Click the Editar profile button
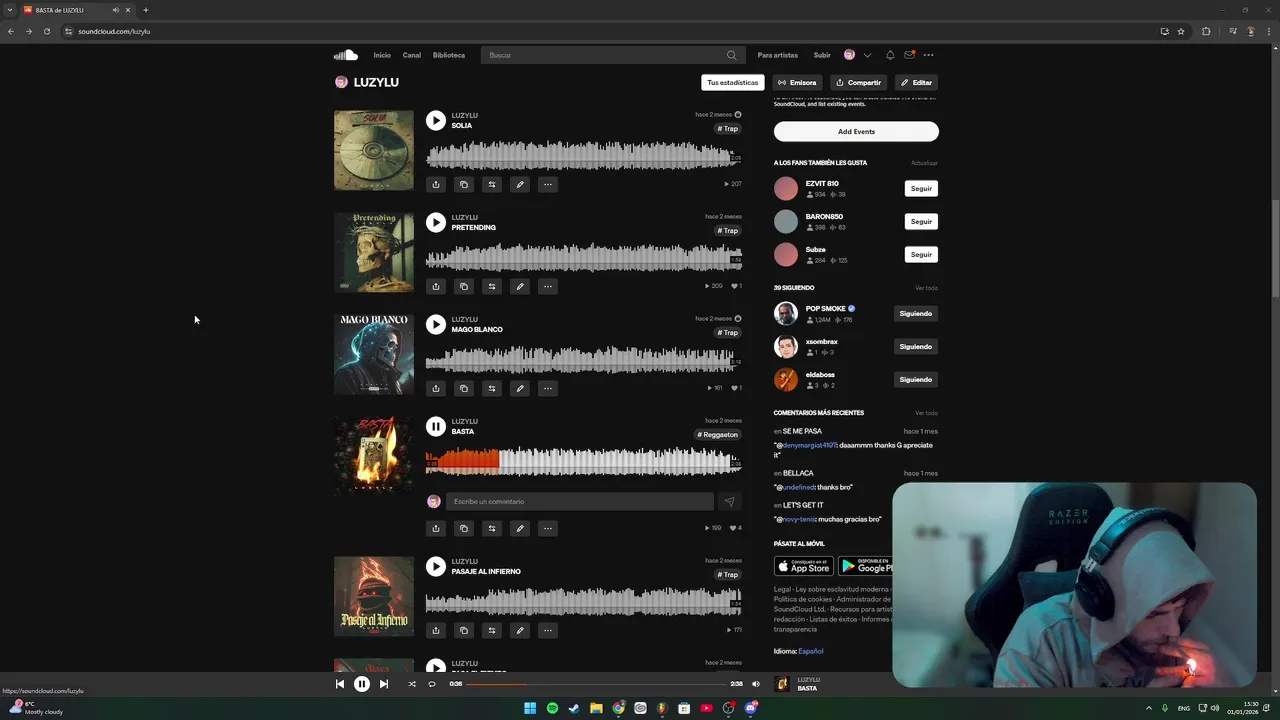Viewport: 1280px width, 720px height. pyautogui.click(x=916, y=83)
